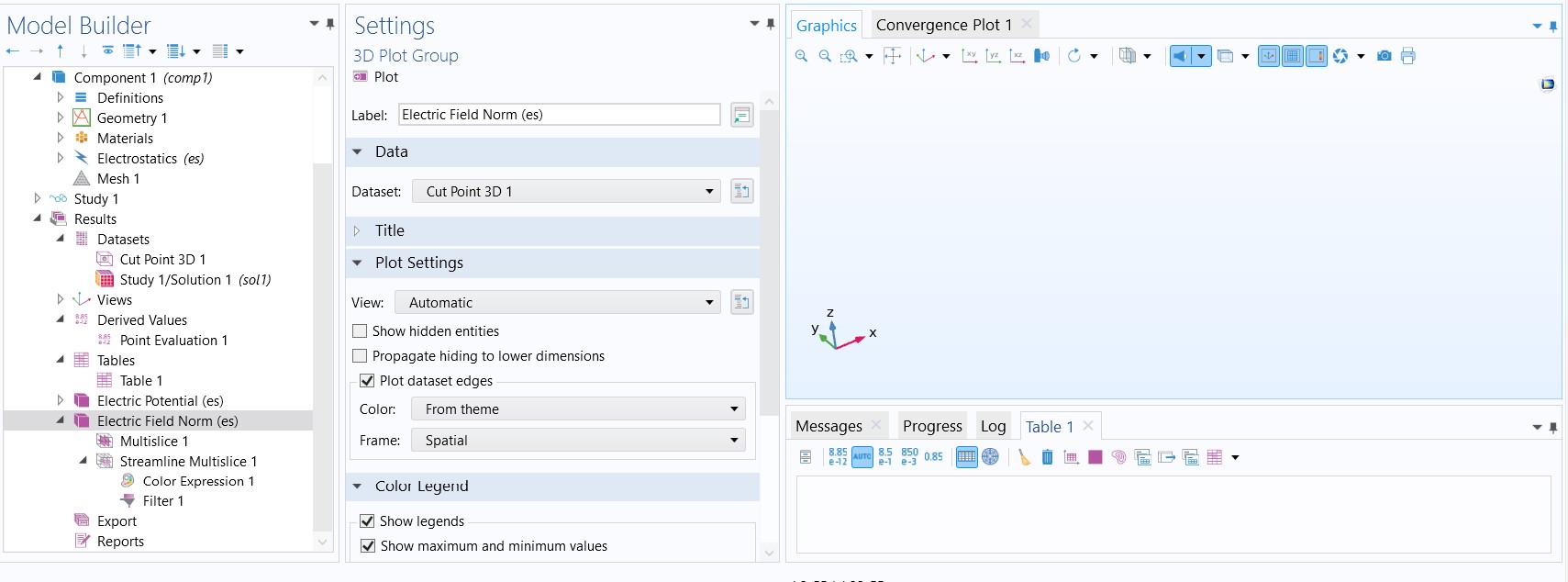The width and height of the screenshot is (1568, 582).
Task: Switch to the XY view
Action: pos(969,56)
